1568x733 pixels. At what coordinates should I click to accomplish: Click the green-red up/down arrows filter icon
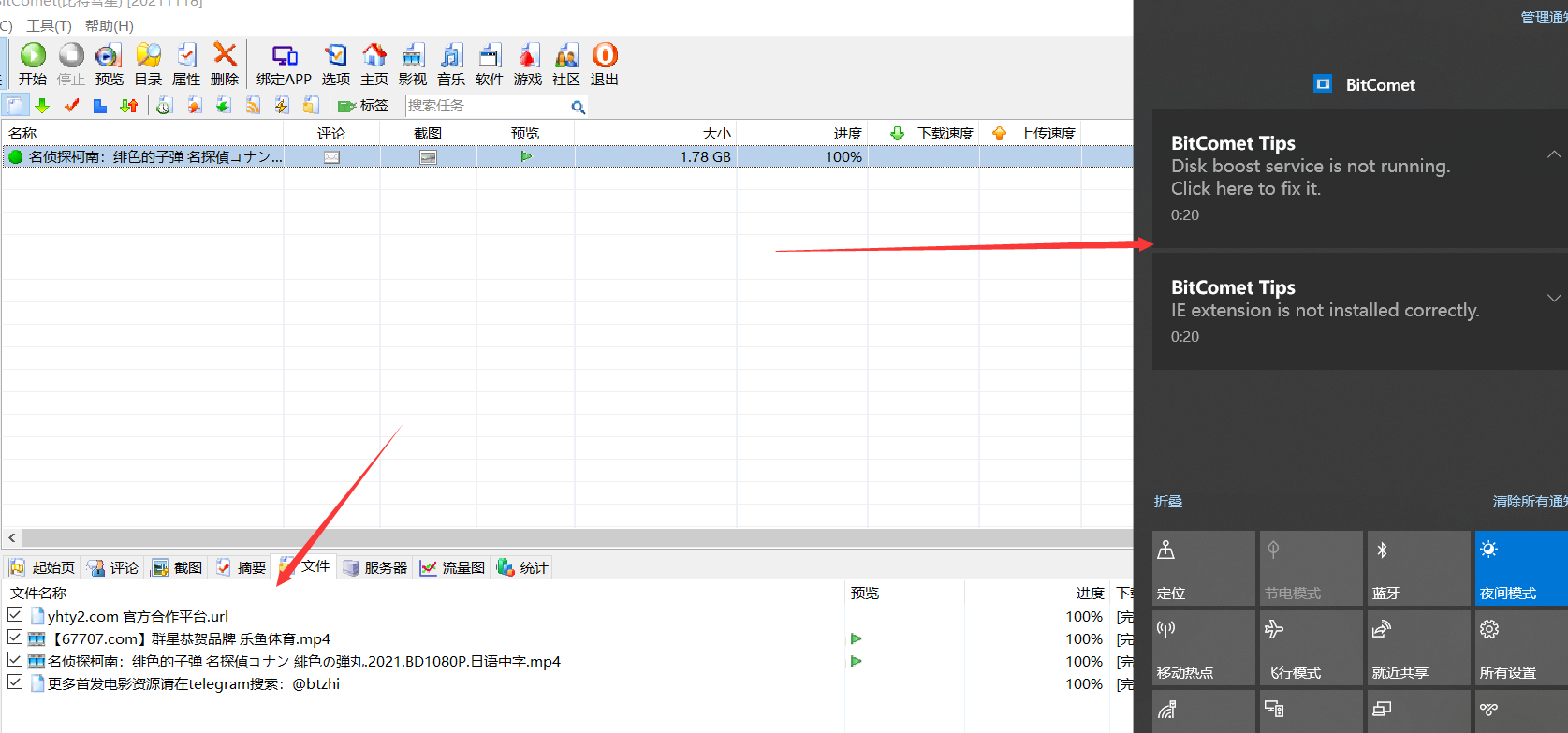pyautogui.click(x=129, y=106)
